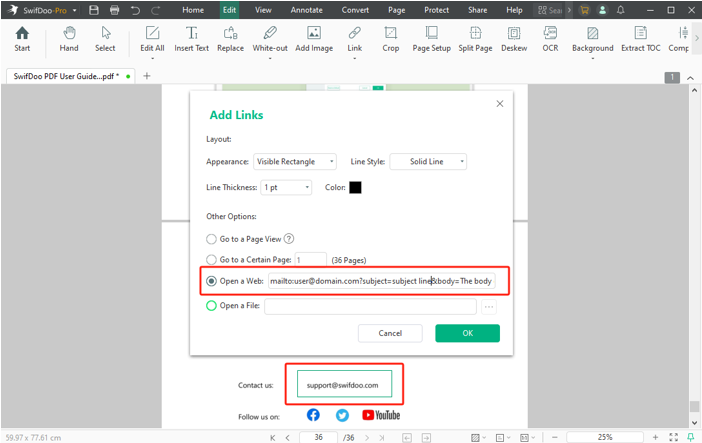Use the White-out tool

270,39
